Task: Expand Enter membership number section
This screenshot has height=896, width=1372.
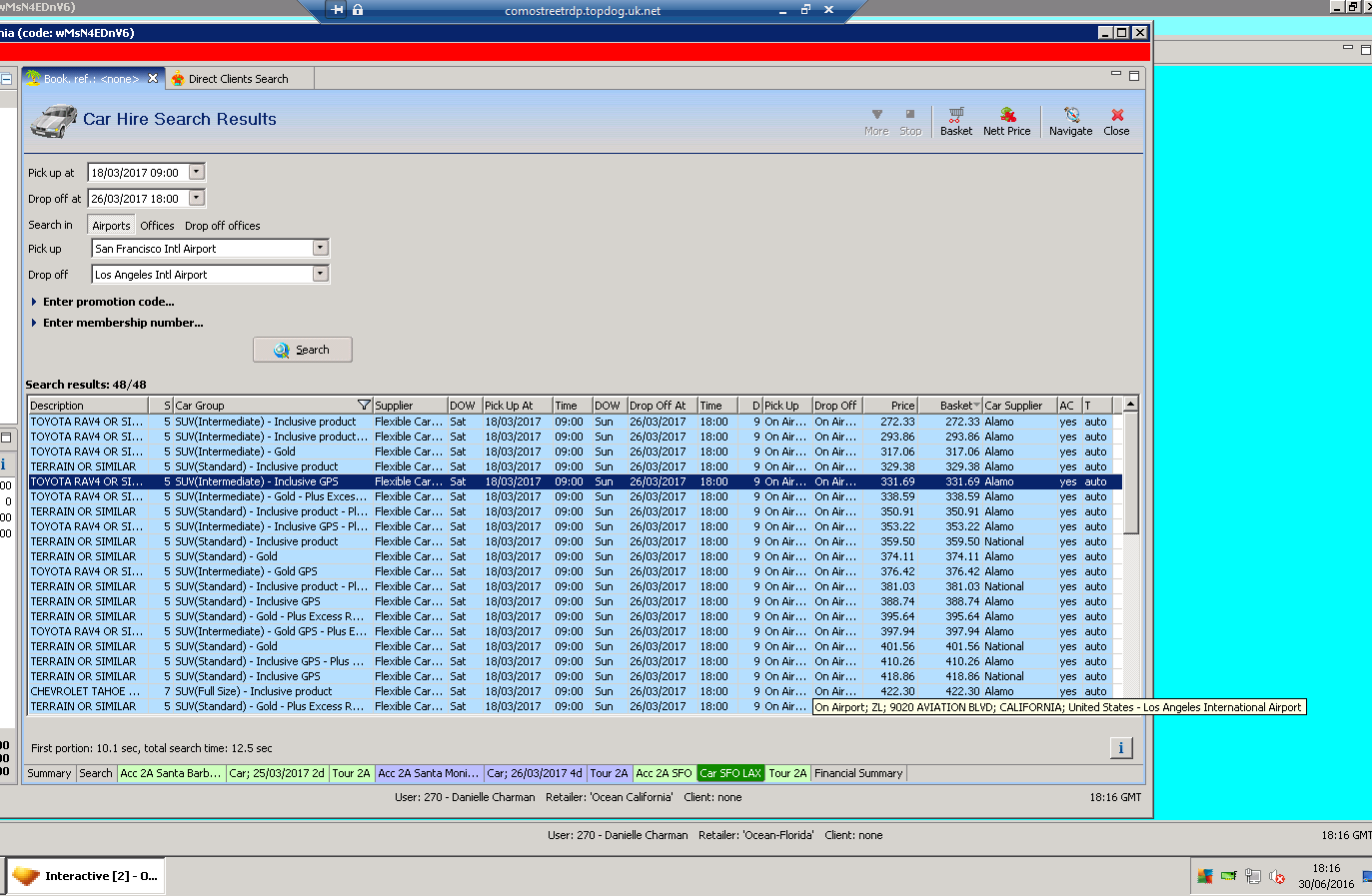Action: (122, 323)
